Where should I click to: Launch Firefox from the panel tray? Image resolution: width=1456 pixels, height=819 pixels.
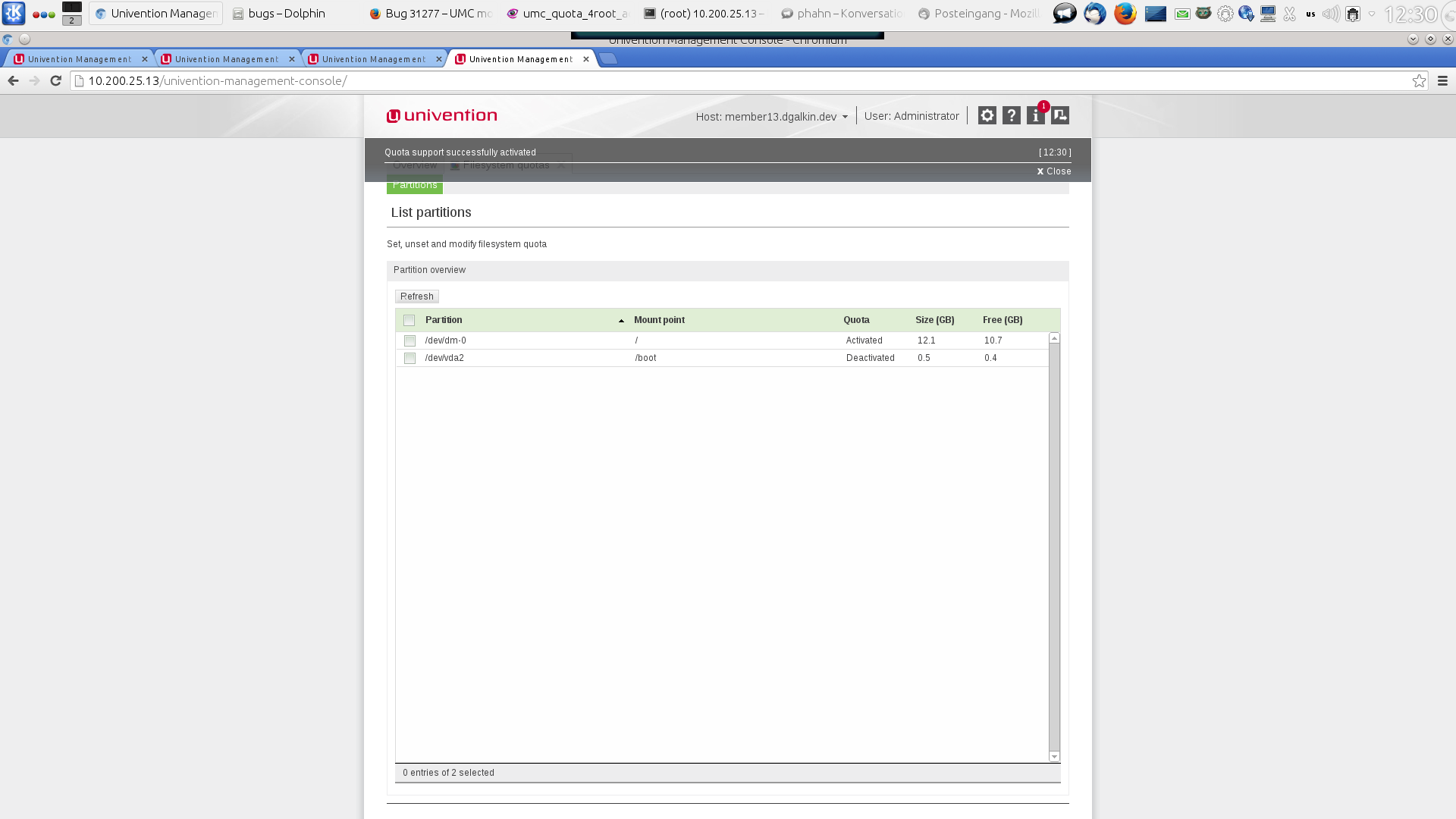click(1125, 14)
